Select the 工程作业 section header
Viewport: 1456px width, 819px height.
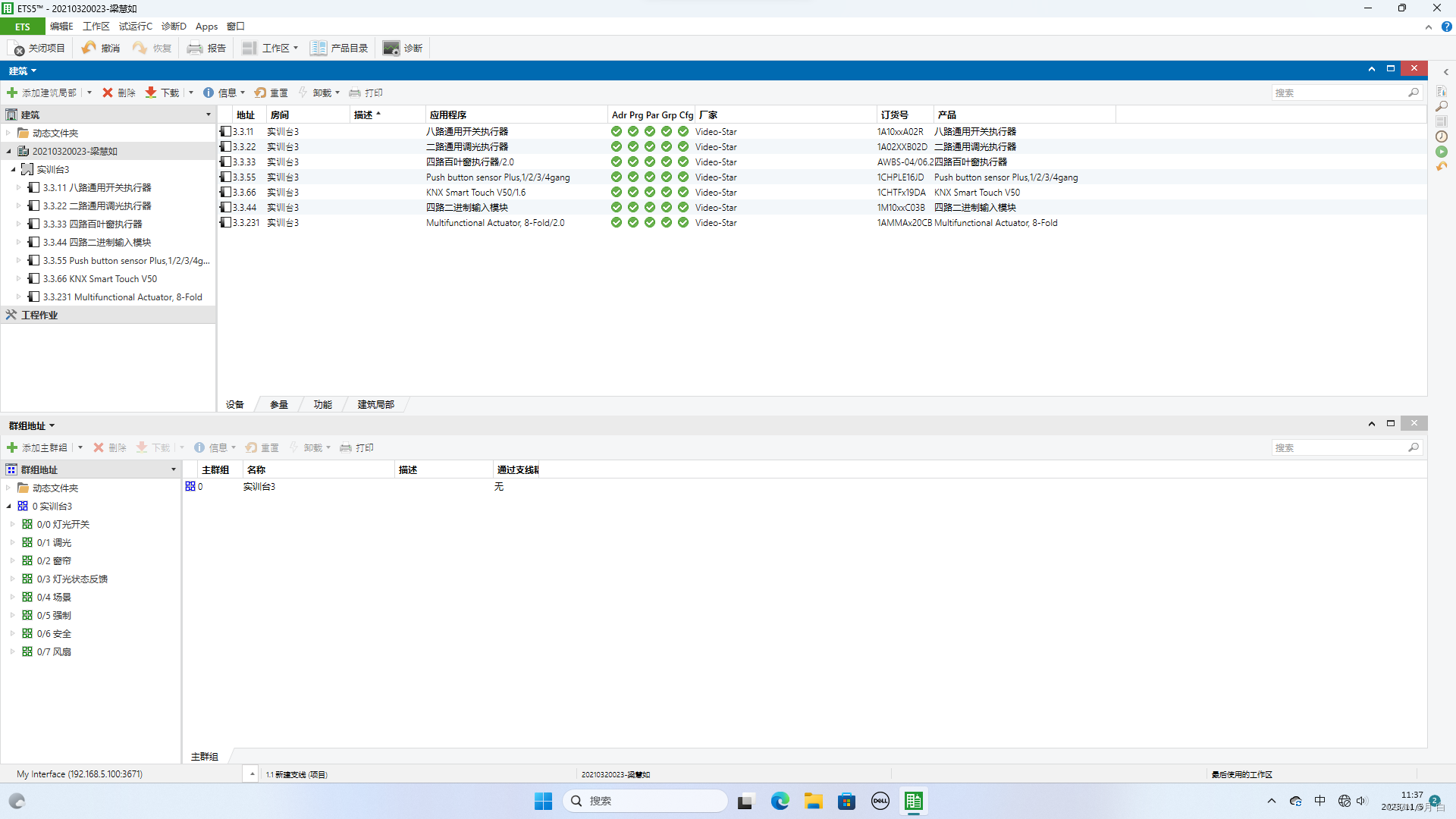coord(108,315)
